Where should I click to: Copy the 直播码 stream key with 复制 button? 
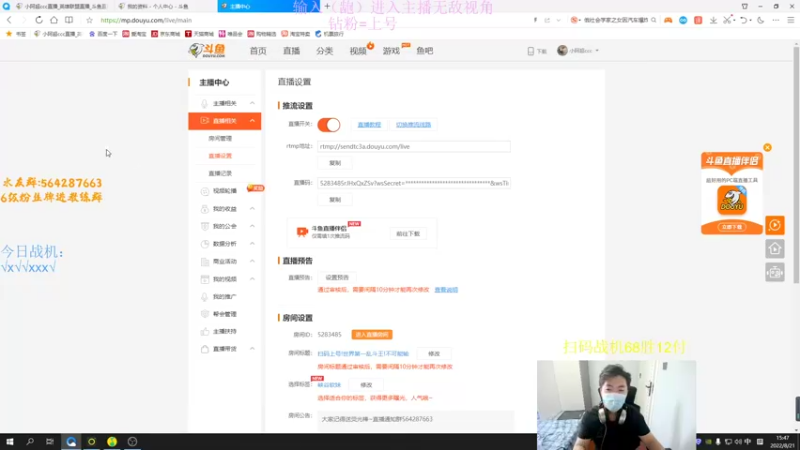point(335,199)
